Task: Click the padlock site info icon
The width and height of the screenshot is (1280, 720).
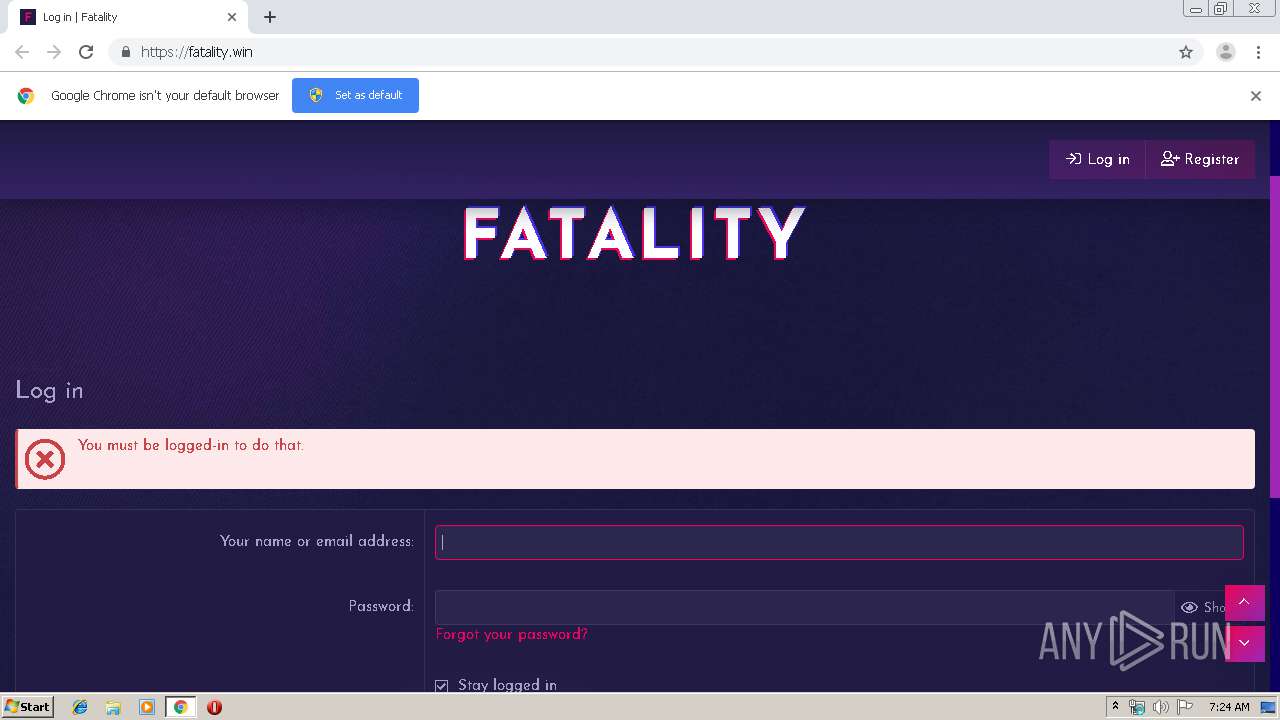Action: pos(125,52)
